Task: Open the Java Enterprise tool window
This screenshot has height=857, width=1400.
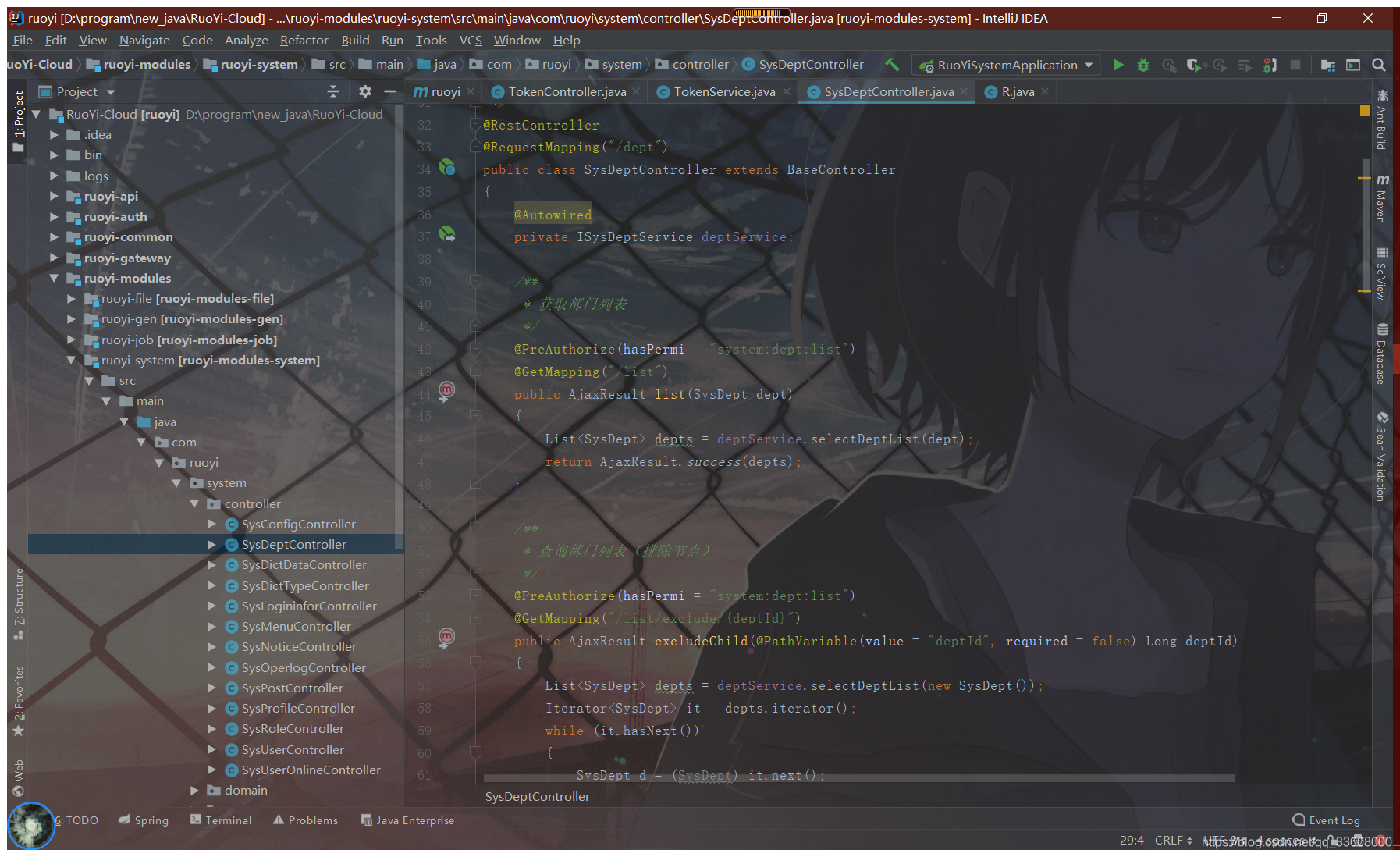Action: coord(407,820)
